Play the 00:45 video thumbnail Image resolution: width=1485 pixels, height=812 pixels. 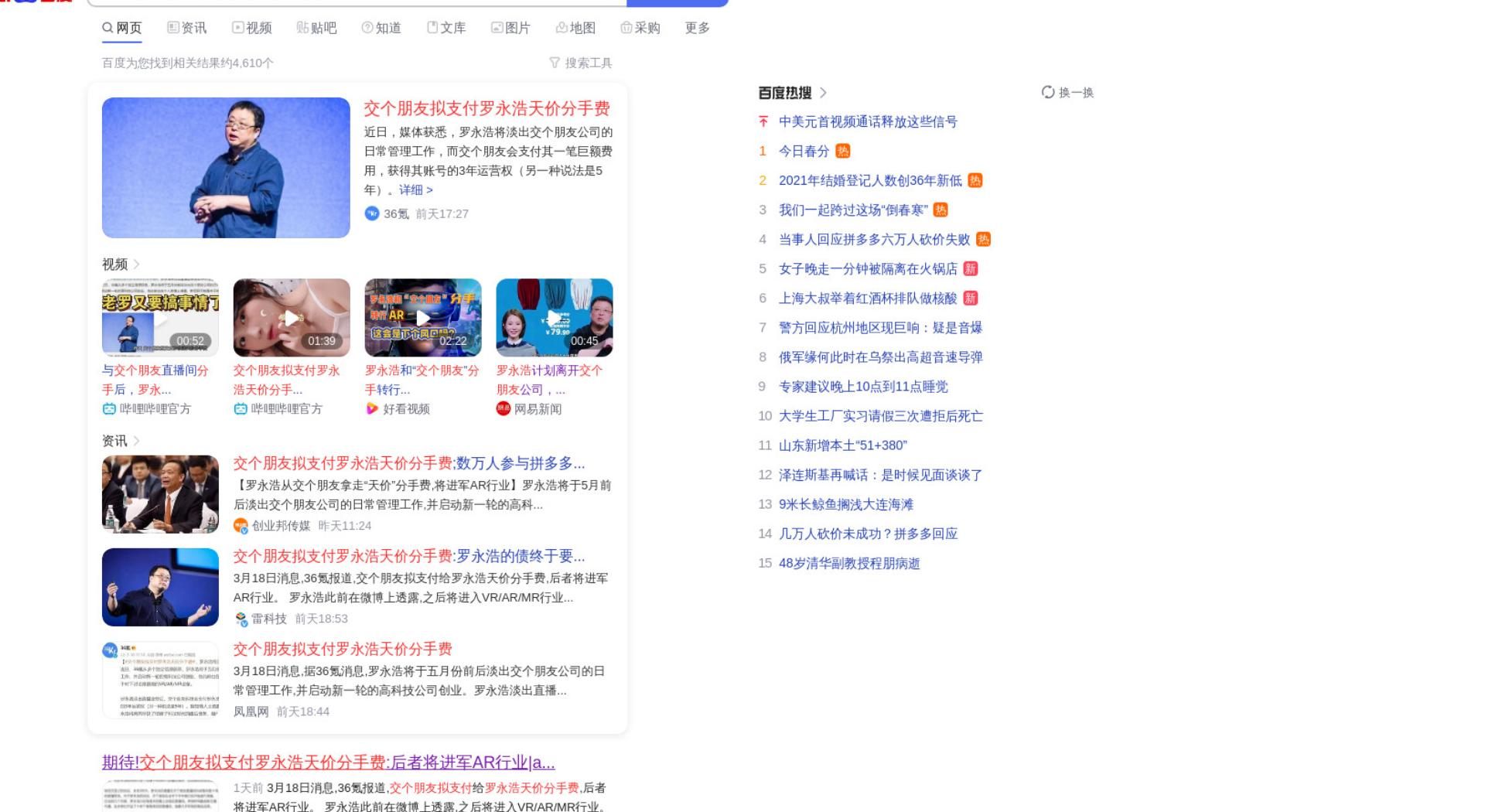point(555,318)
